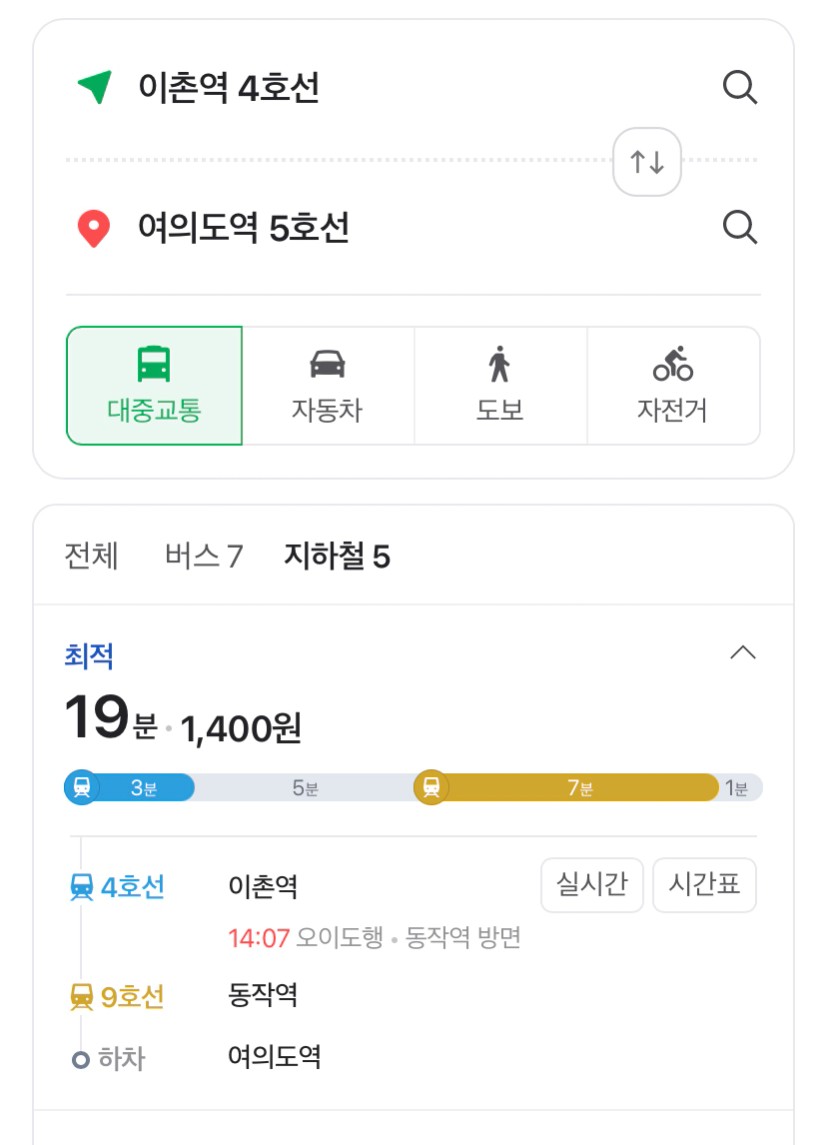Click blue 3분 segment on route bar
The width and height of the screenshot is (827, 1145).
pos(130,787)
